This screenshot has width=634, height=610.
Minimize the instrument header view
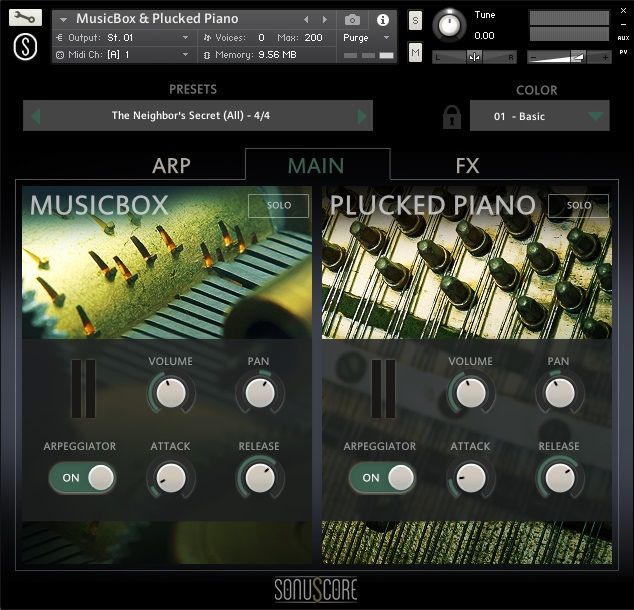coord(623,25)
